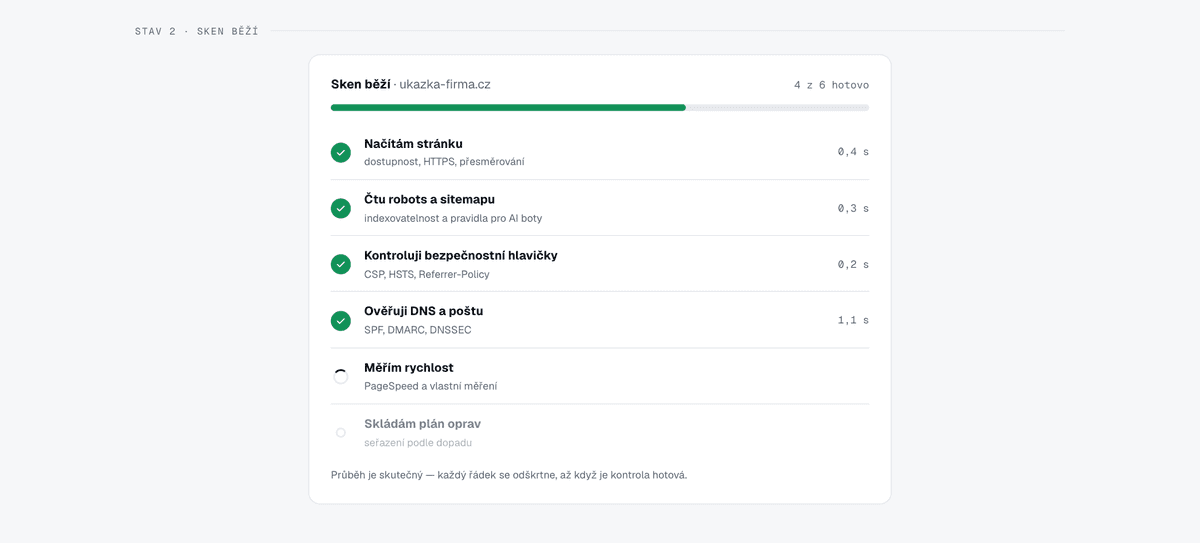Click indexovatelnost a pravidla pro AI boty

tap(453, 218)
